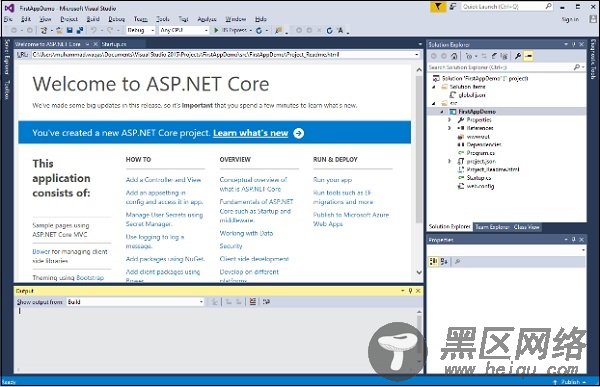Select Project_Readme.html in Solution Explorer

pos(492,170)
